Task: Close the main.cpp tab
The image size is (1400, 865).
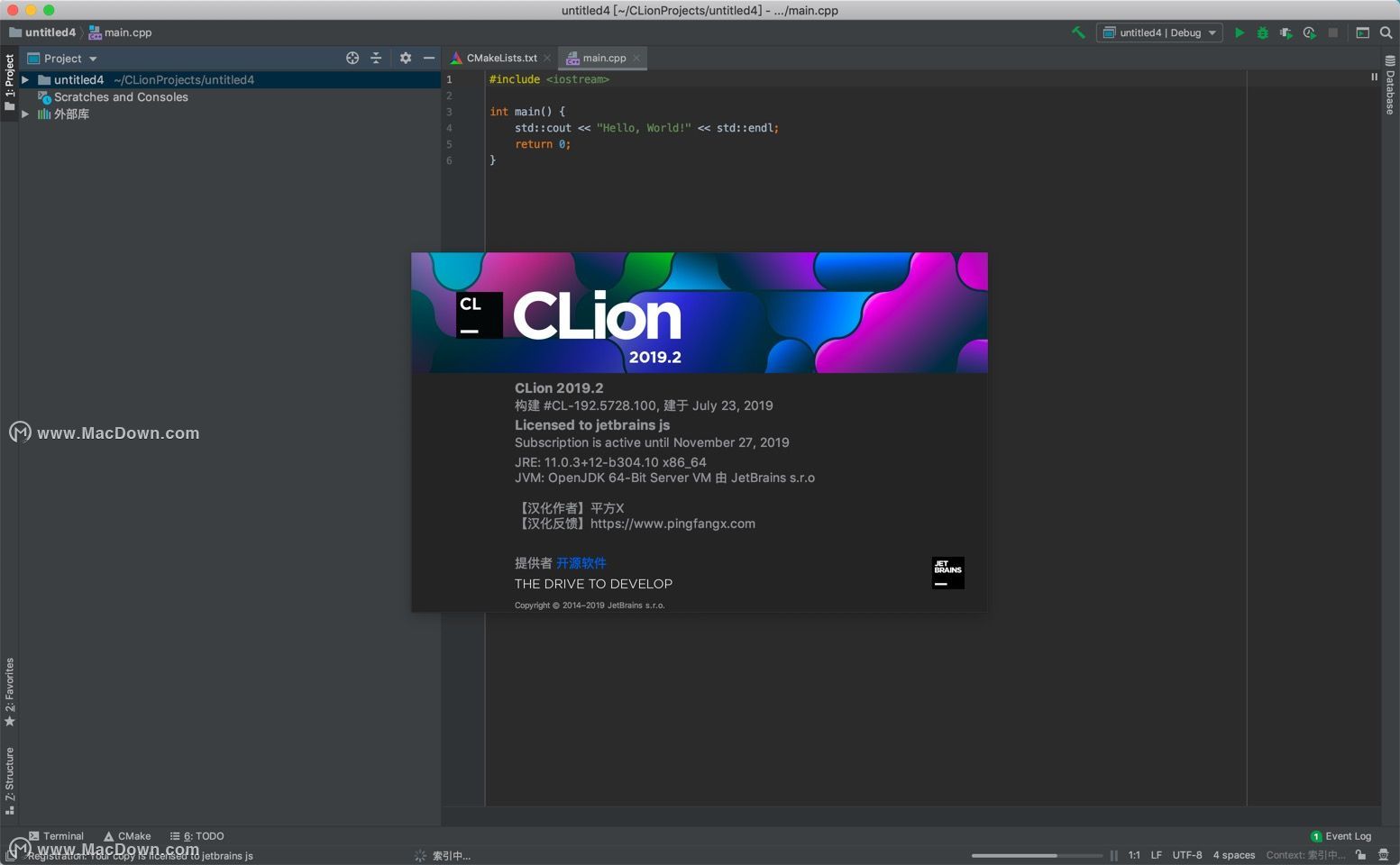Action: pyautogui.click(x=636, y=58)
